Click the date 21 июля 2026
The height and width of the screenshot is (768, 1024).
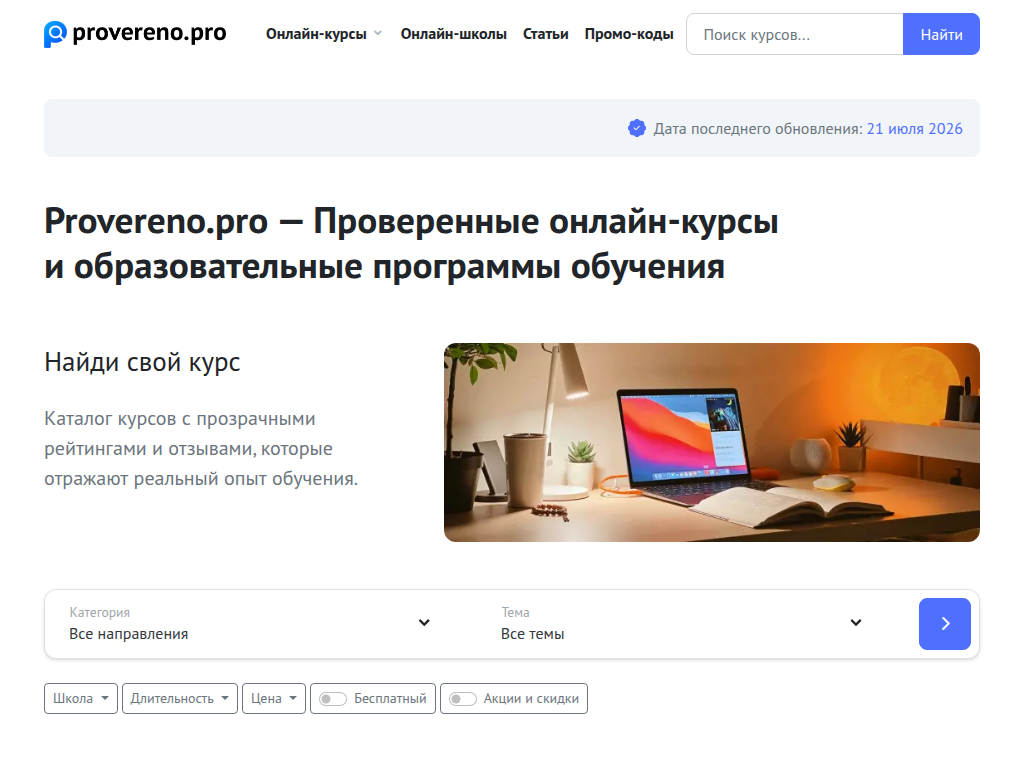pyautogui.click(x=914, y=129)
